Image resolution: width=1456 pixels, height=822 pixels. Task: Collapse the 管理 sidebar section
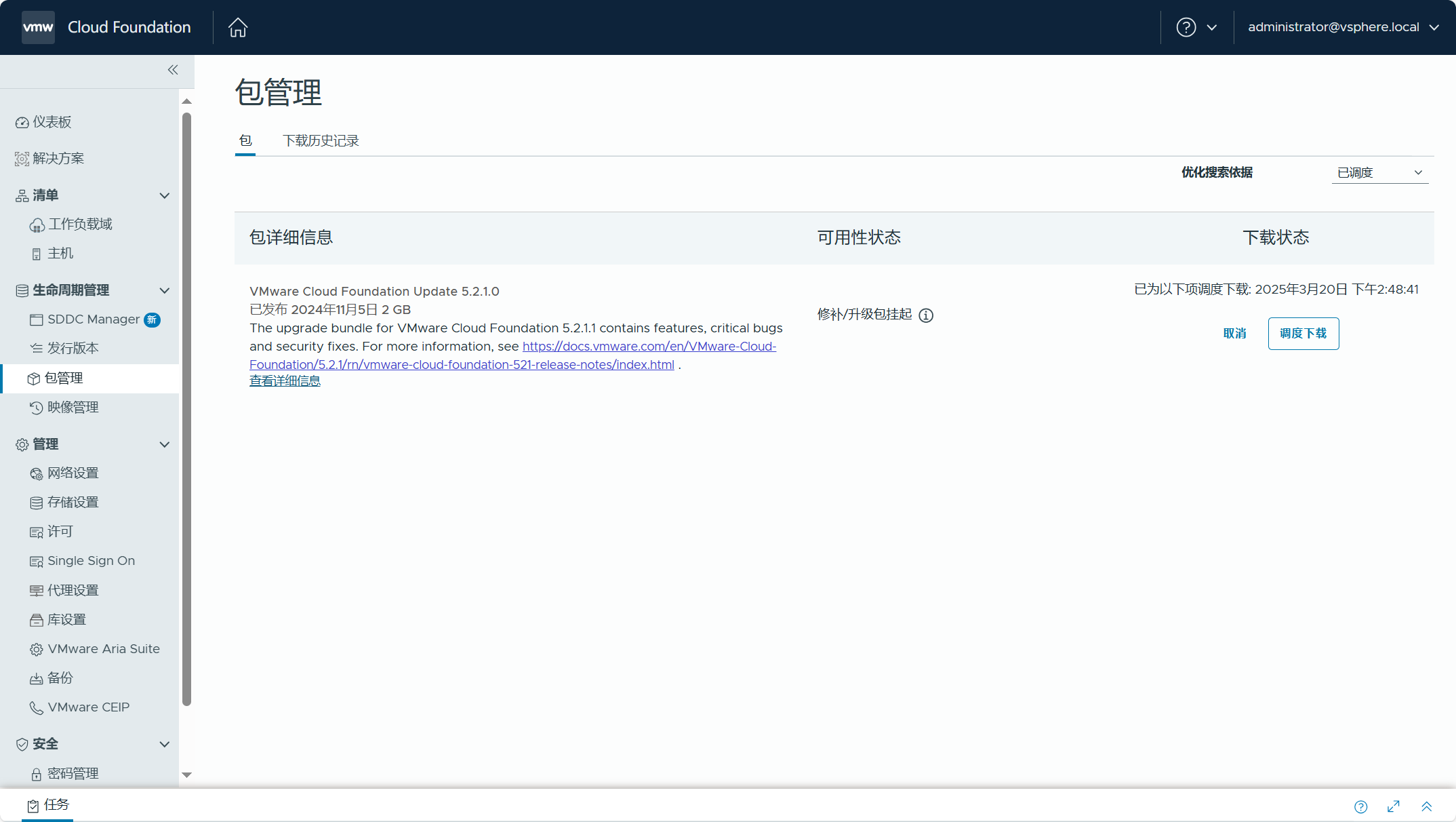tap(164, 444)
